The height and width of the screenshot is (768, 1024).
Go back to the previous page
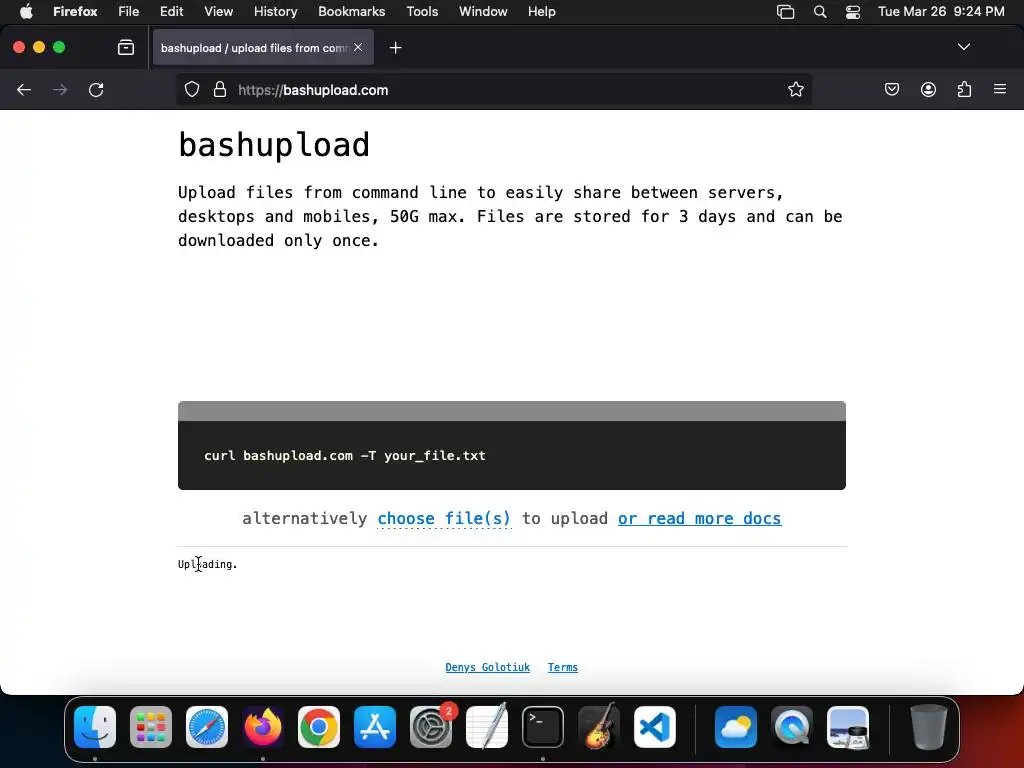(x=24, y=90)
